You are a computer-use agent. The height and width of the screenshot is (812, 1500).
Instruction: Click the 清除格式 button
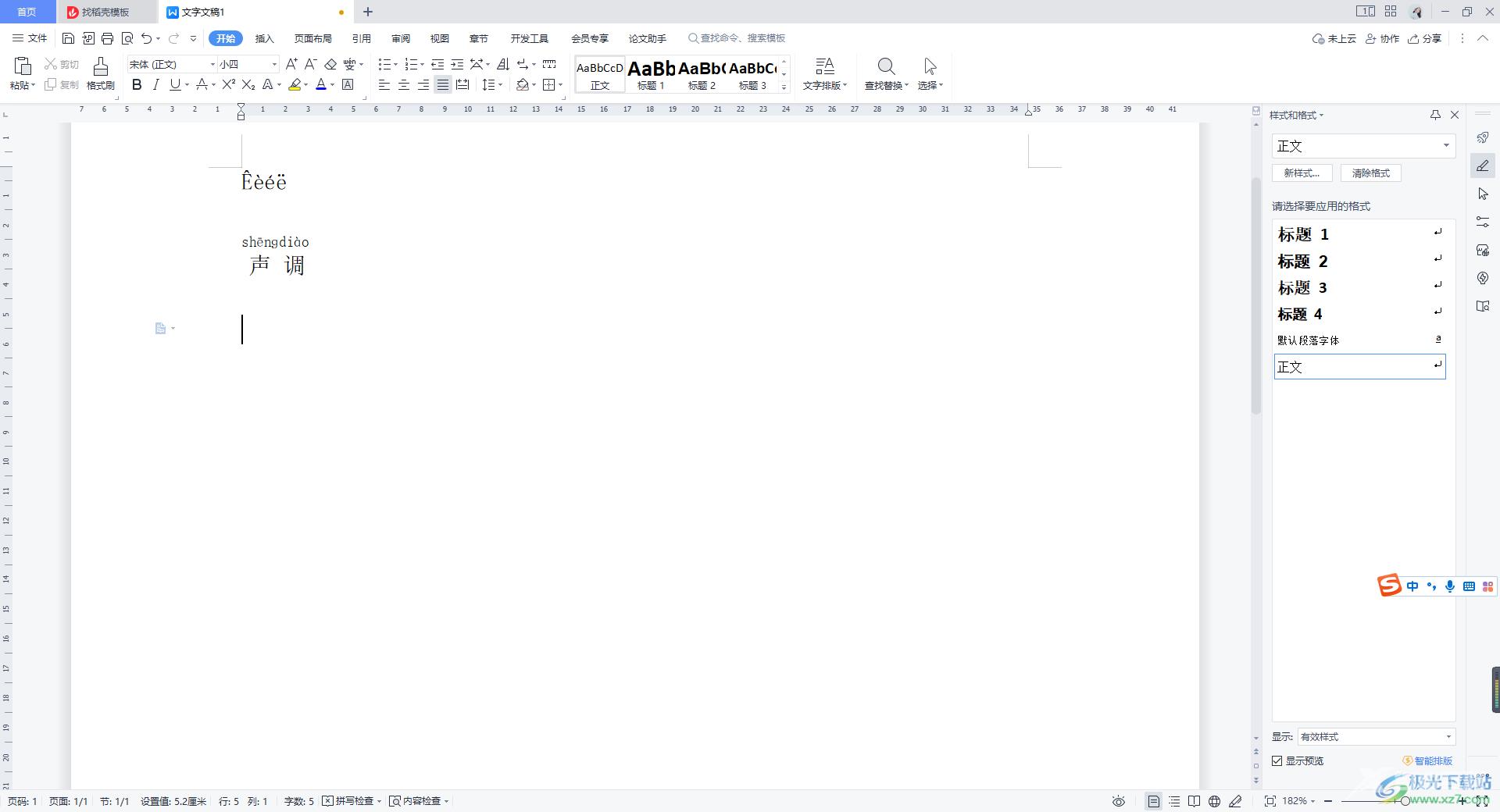tap(1371, 173)
